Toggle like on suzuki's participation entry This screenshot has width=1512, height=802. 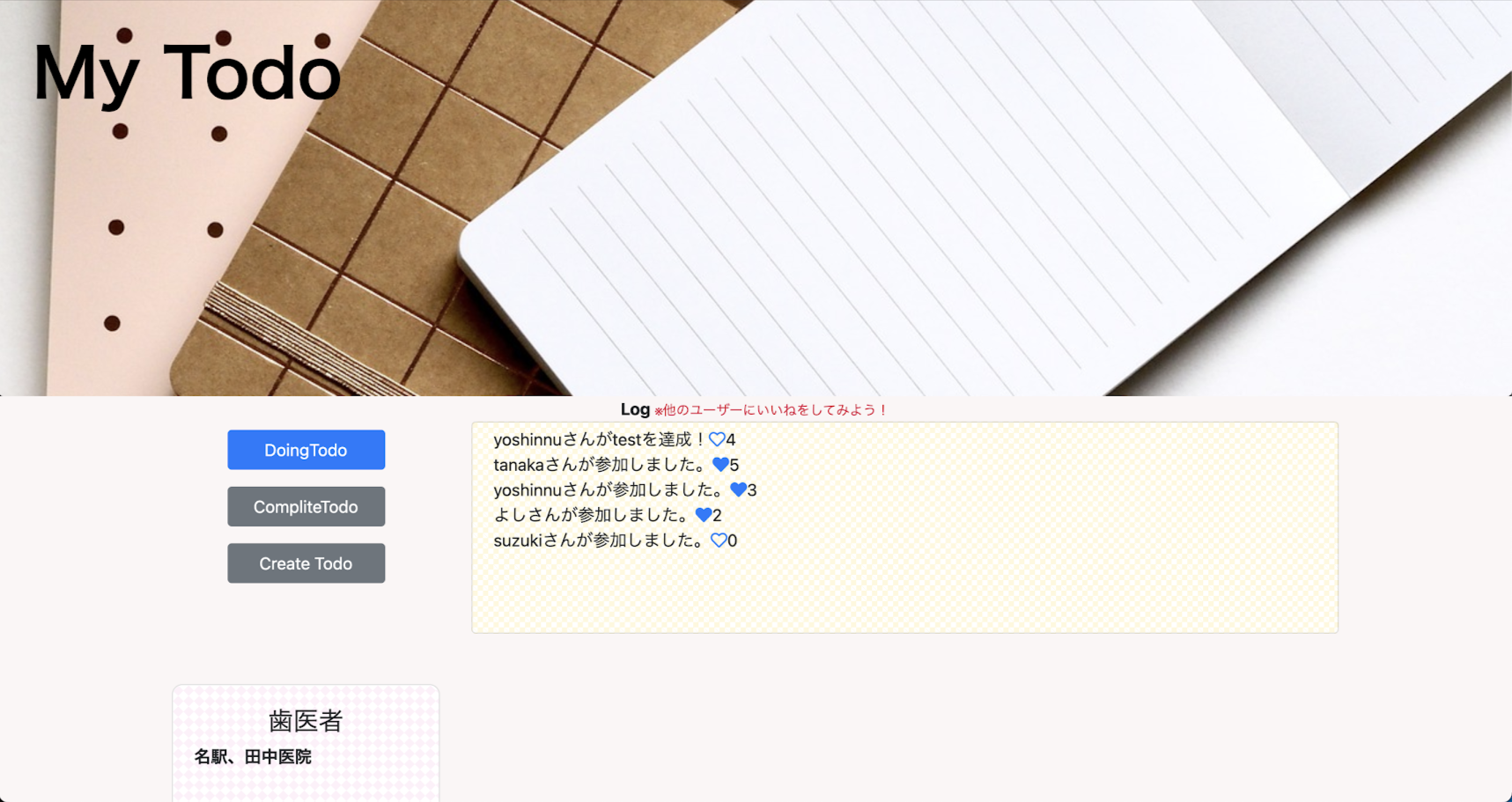tap(718, 541)
